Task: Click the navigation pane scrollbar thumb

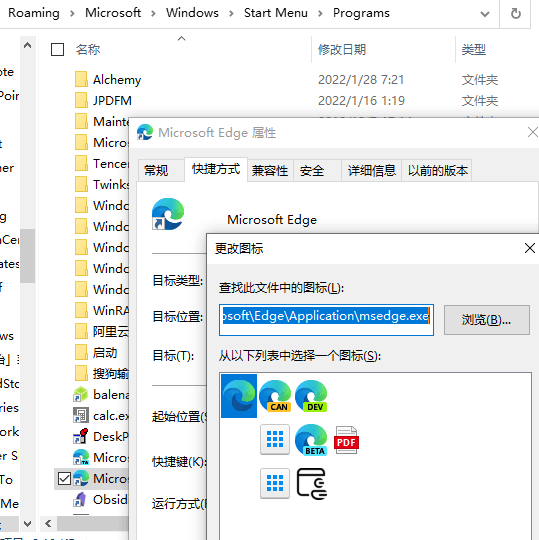Action: tap(27, 256)
